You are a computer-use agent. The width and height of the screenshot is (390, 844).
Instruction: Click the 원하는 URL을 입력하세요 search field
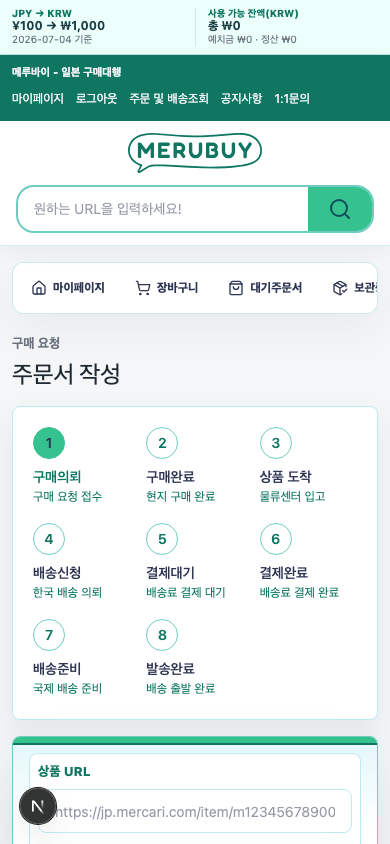[x=163, y=209]
